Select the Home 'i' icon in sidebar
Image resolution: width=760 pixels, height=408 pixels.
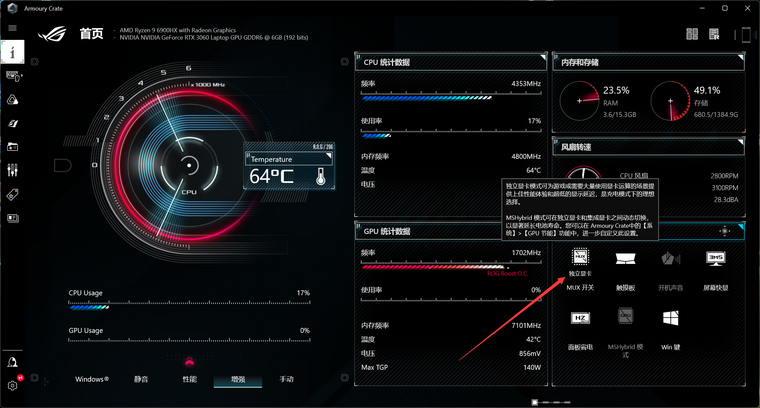[x=12, y=52]
